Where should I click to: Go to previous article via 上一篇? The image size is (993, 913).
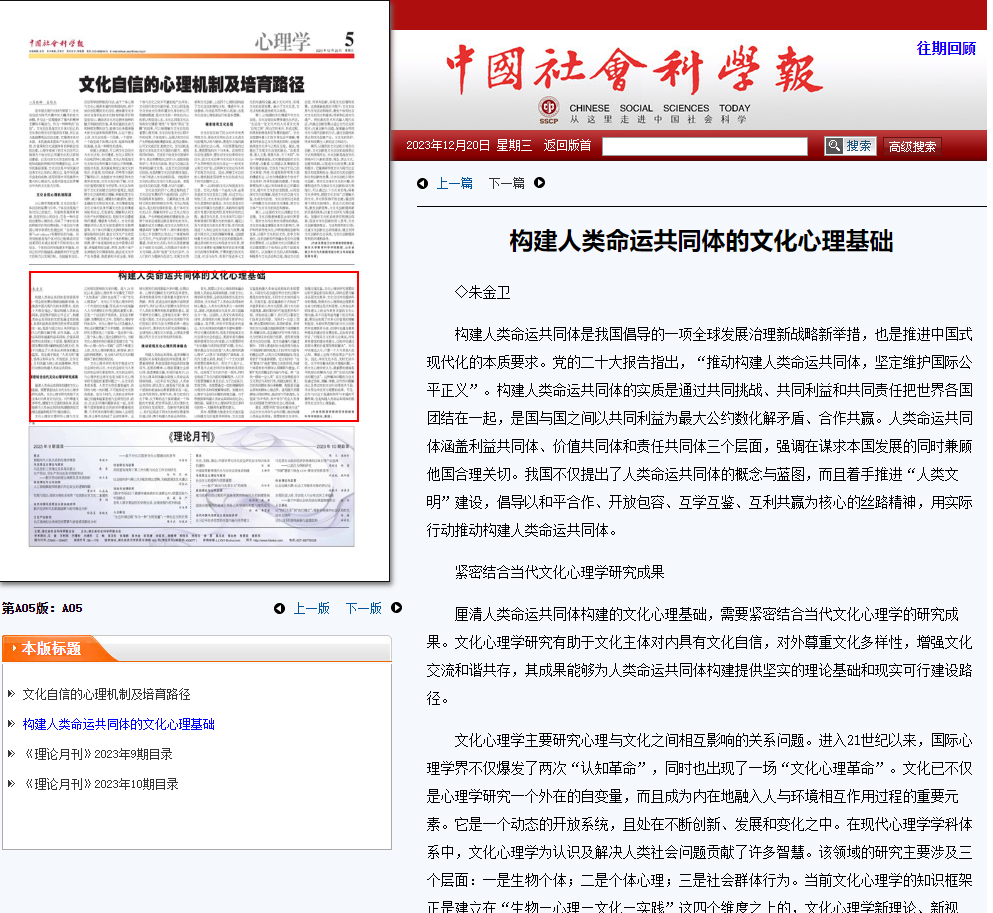[x=455, y=183]
